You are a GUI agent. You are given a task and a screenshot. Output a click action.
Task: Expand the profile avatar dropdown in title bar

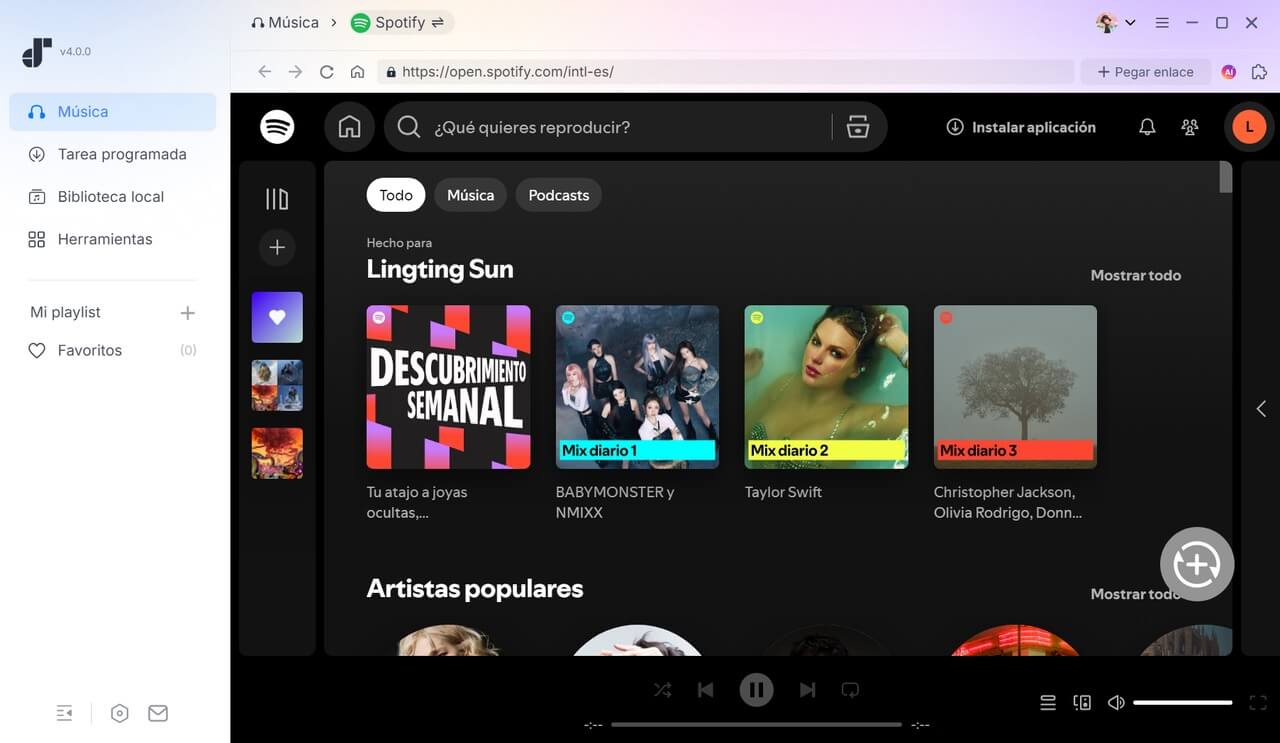click(1116, 22)
